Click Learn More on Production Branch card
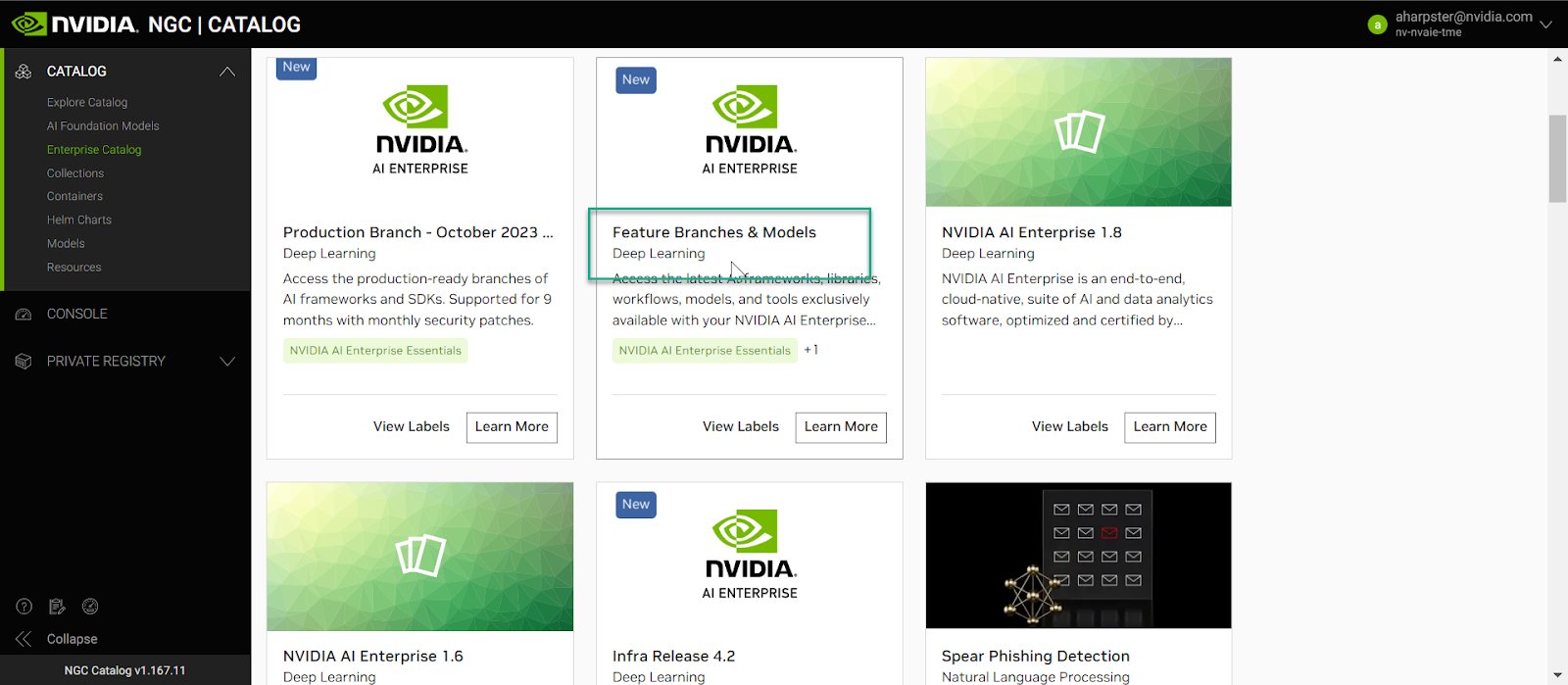Viewport: 1568px width, 685px height. (512, 427)
